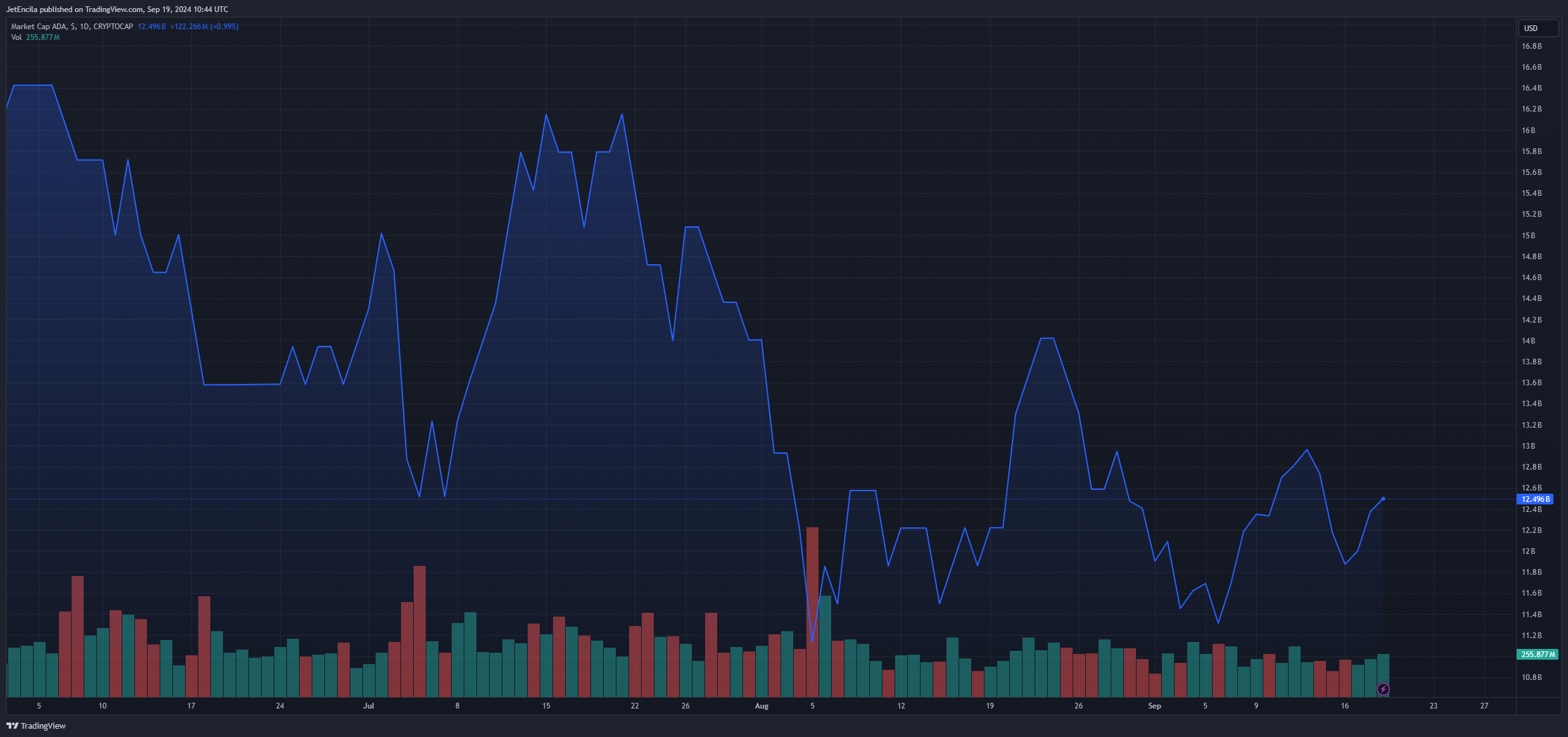The image size is (1568, 737).
Task: Click the current price label 12.496B
Action: [x=1536, y=499]
